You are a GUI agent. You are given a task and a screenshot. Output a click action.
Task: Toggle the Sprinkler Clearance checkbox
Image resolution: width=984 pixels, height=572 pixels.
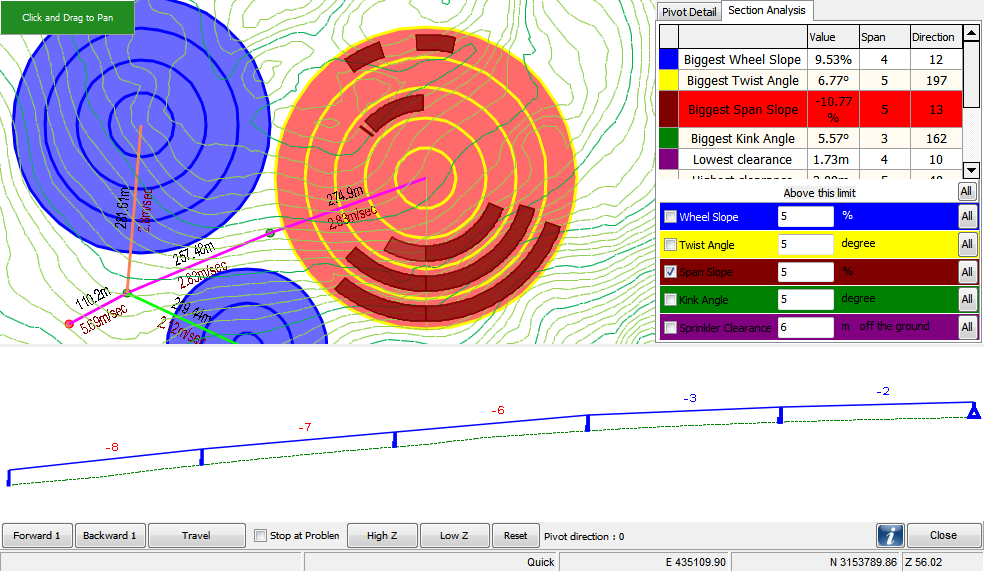pyautogui.click(x=670, y=327)
